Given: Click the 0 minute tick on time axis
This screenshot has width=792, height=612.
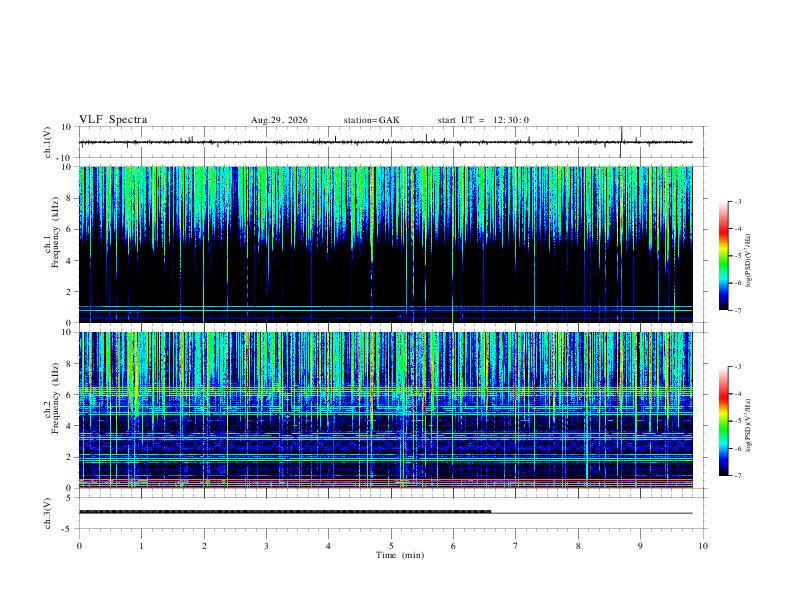Looking at the screenshot, I should point(79,546).
